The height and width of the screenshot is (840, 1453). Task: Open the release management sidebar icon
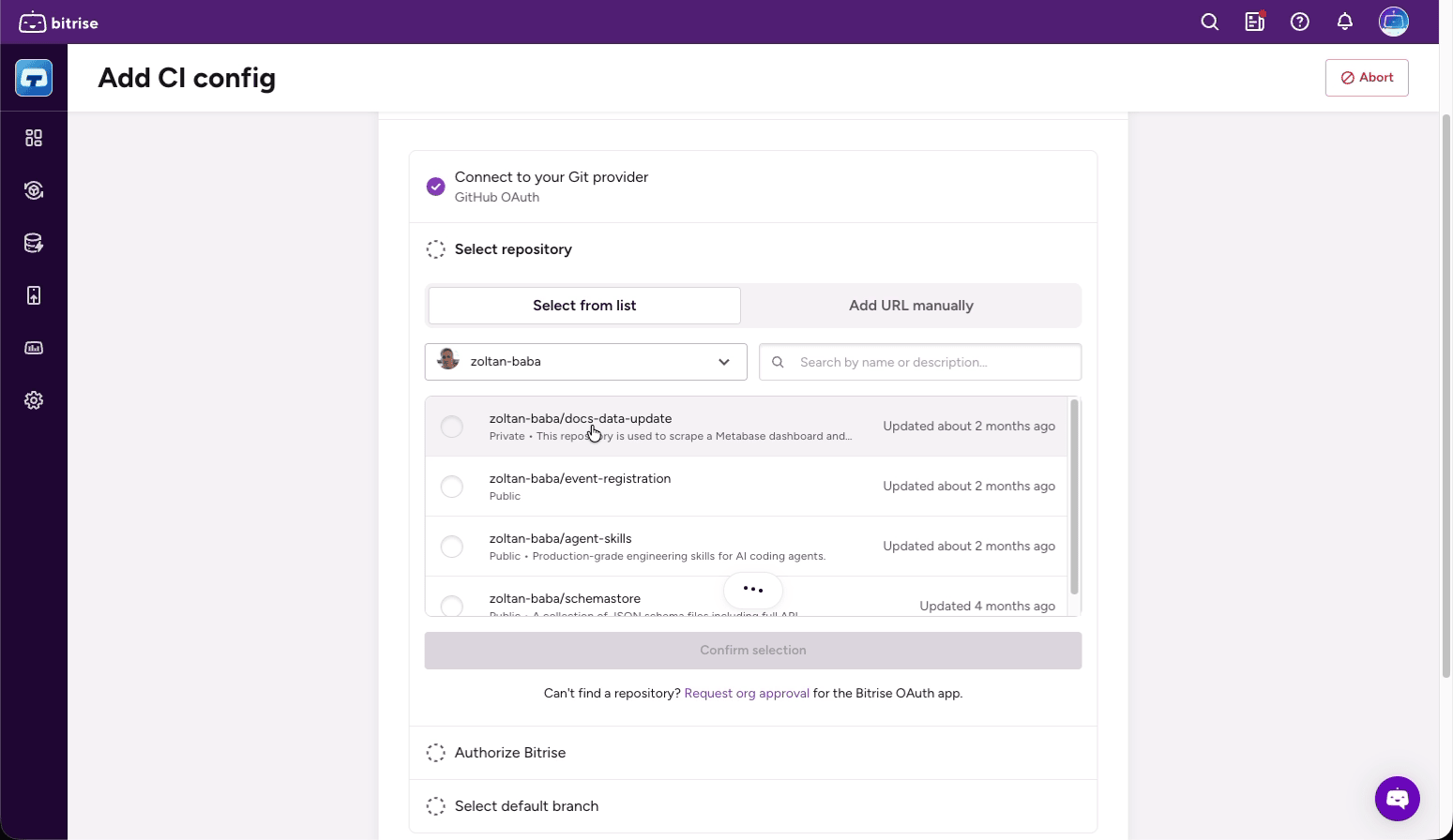pyautogui.click(x=34, y=190)
